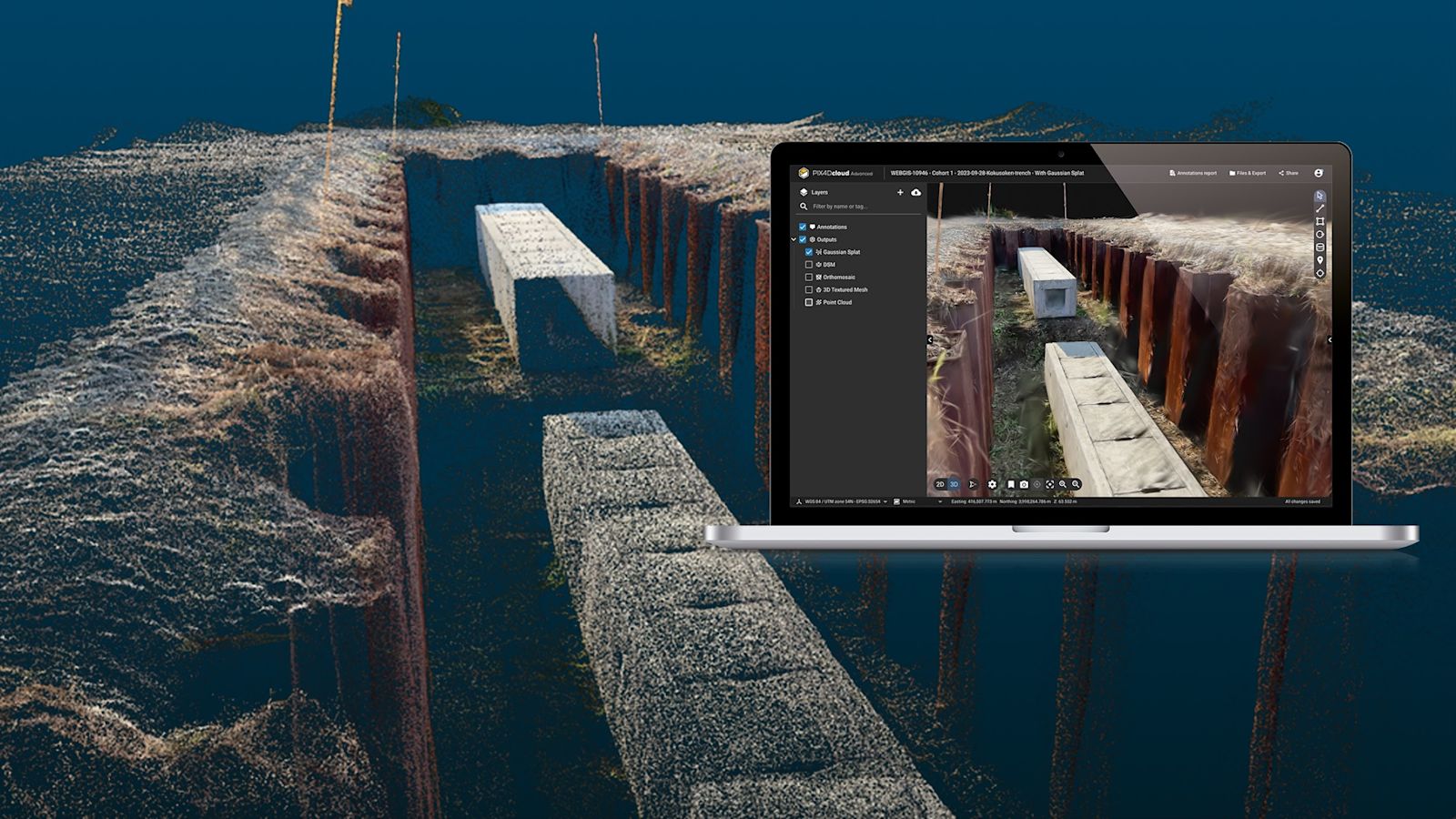This screenshot has width=1456, height=819.
Task: Select the arrow selection tool
Action: click(x=1320, y=196)
